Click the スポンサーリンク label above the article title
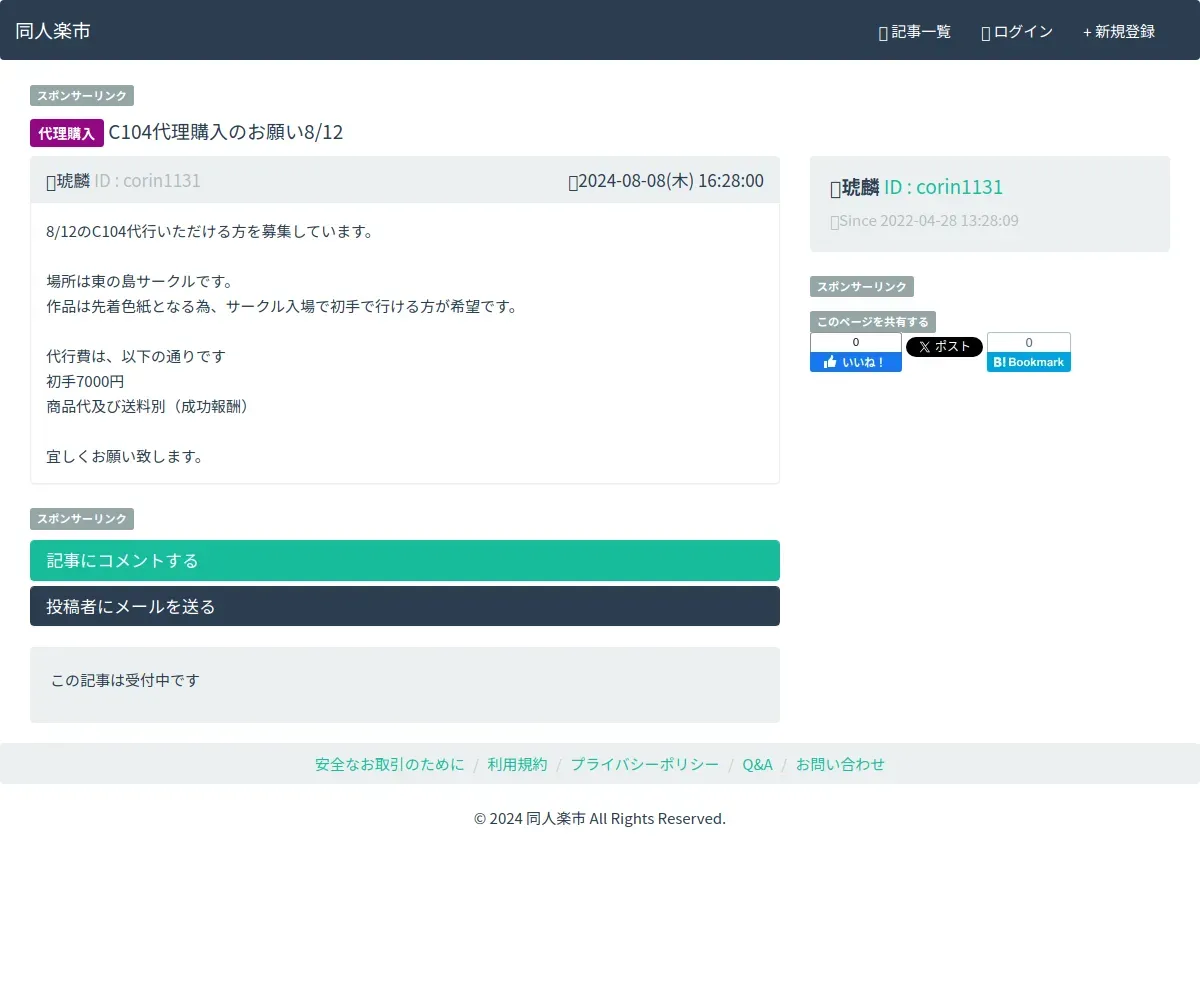This screenshot has width=1200, height=1000. pyautogui.click(x=82, y=96)
